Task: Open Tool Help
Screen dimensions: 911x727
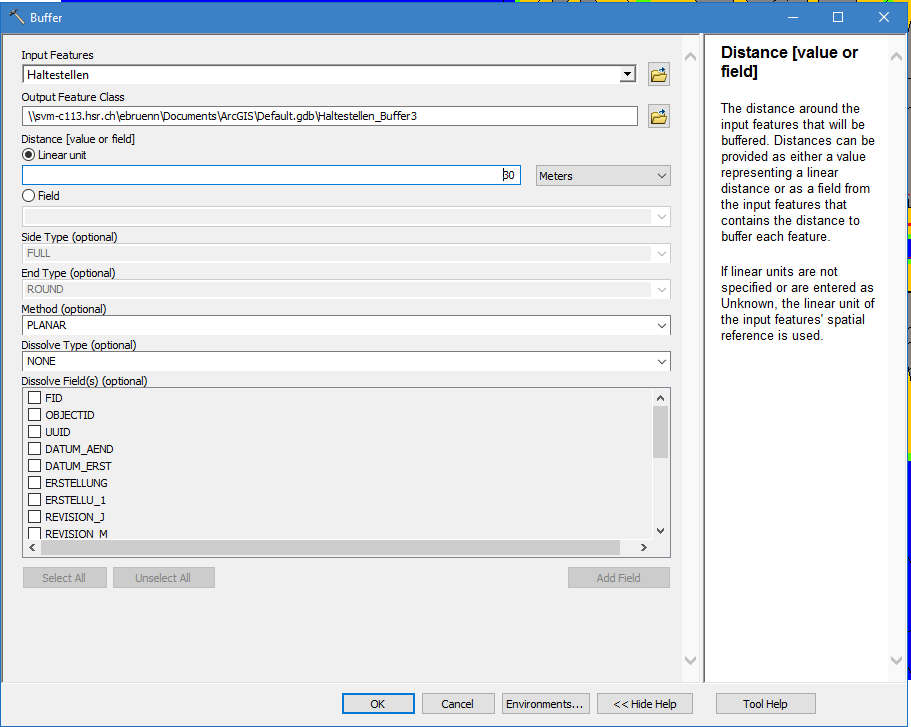Action: click(x=765, y=704)
